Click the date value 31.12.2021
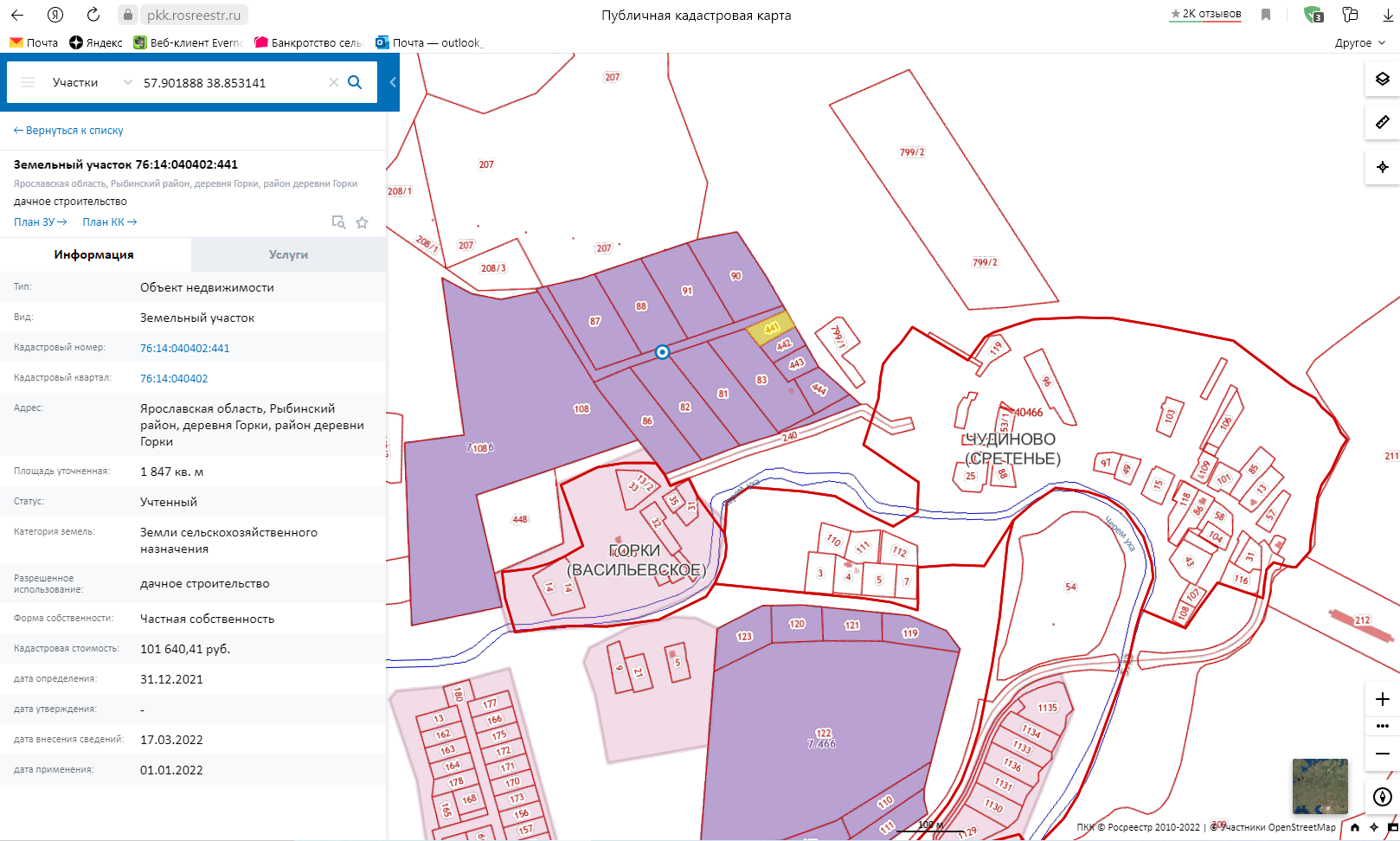Viewport: 1400px width, 841px height. [171, 679]
